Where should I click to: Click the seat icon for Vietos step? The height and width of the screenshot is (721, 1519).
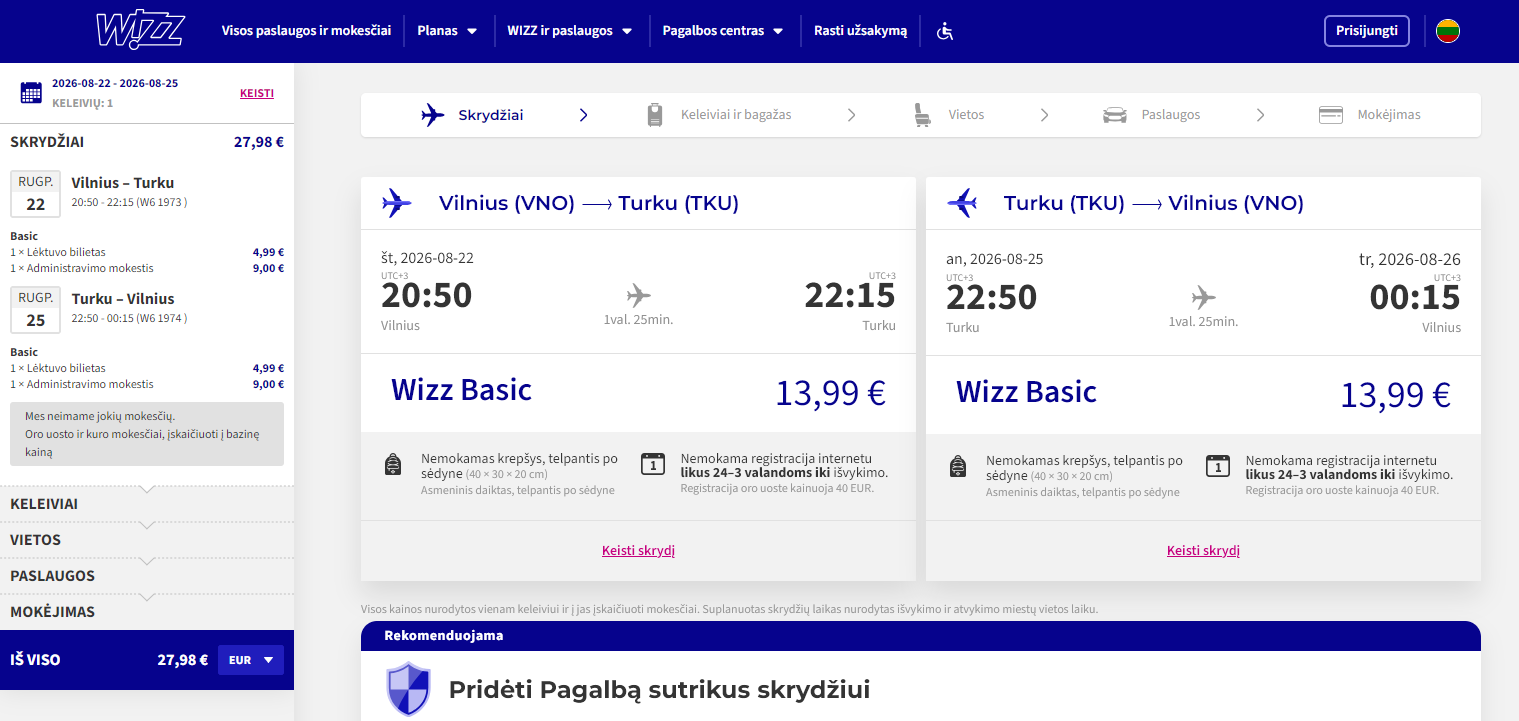coord(922,115)
